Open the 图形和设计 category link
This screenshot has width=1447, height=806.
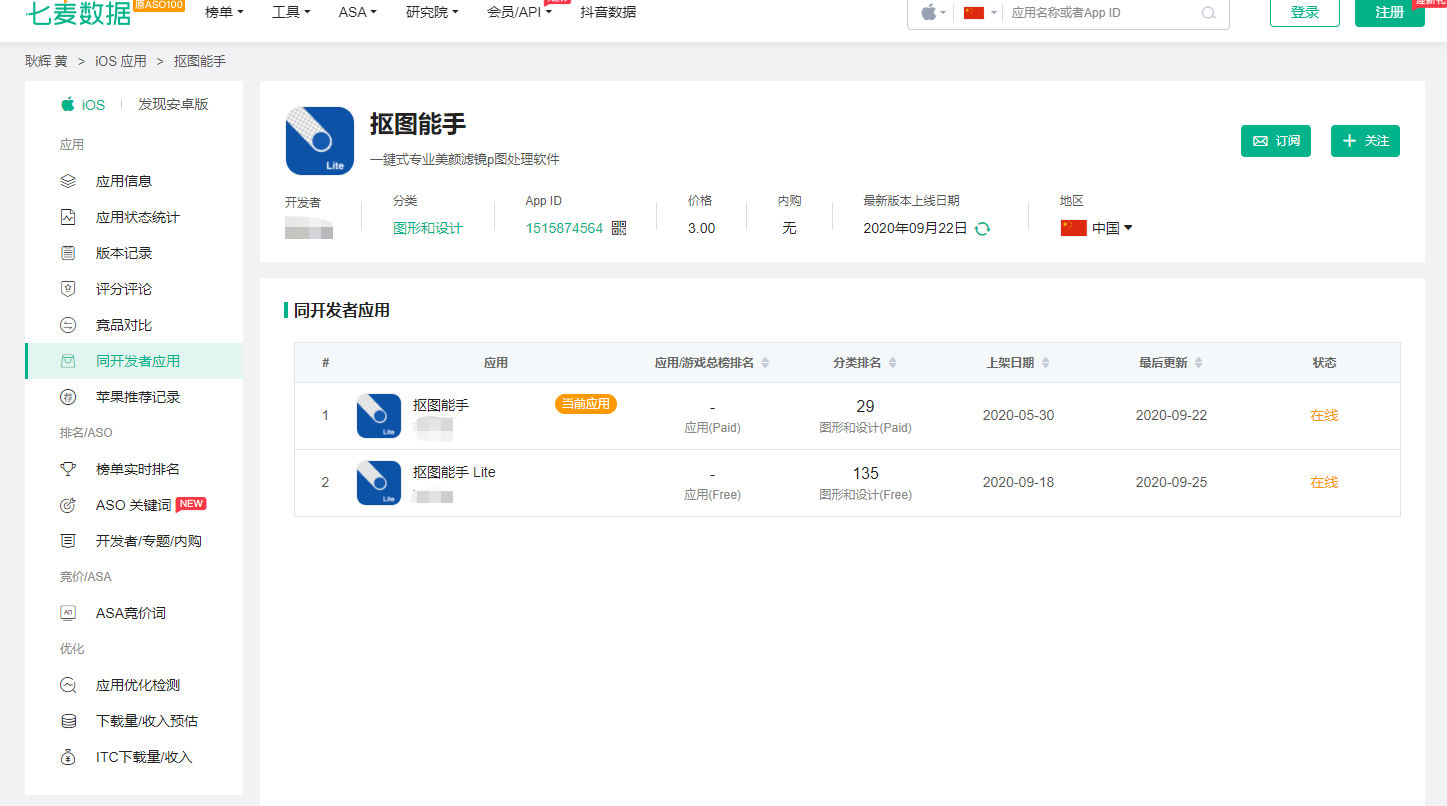click(428, 228)
